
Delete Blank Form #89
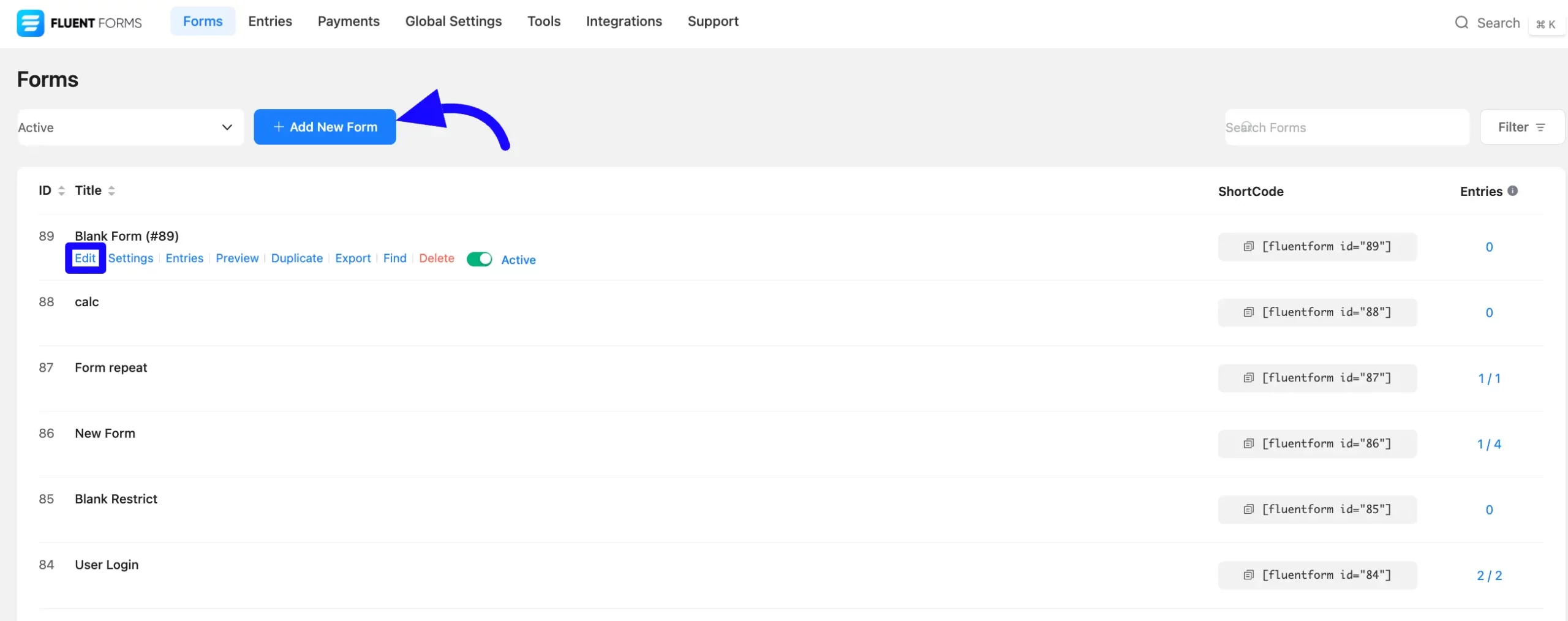[x=437, y=258]
